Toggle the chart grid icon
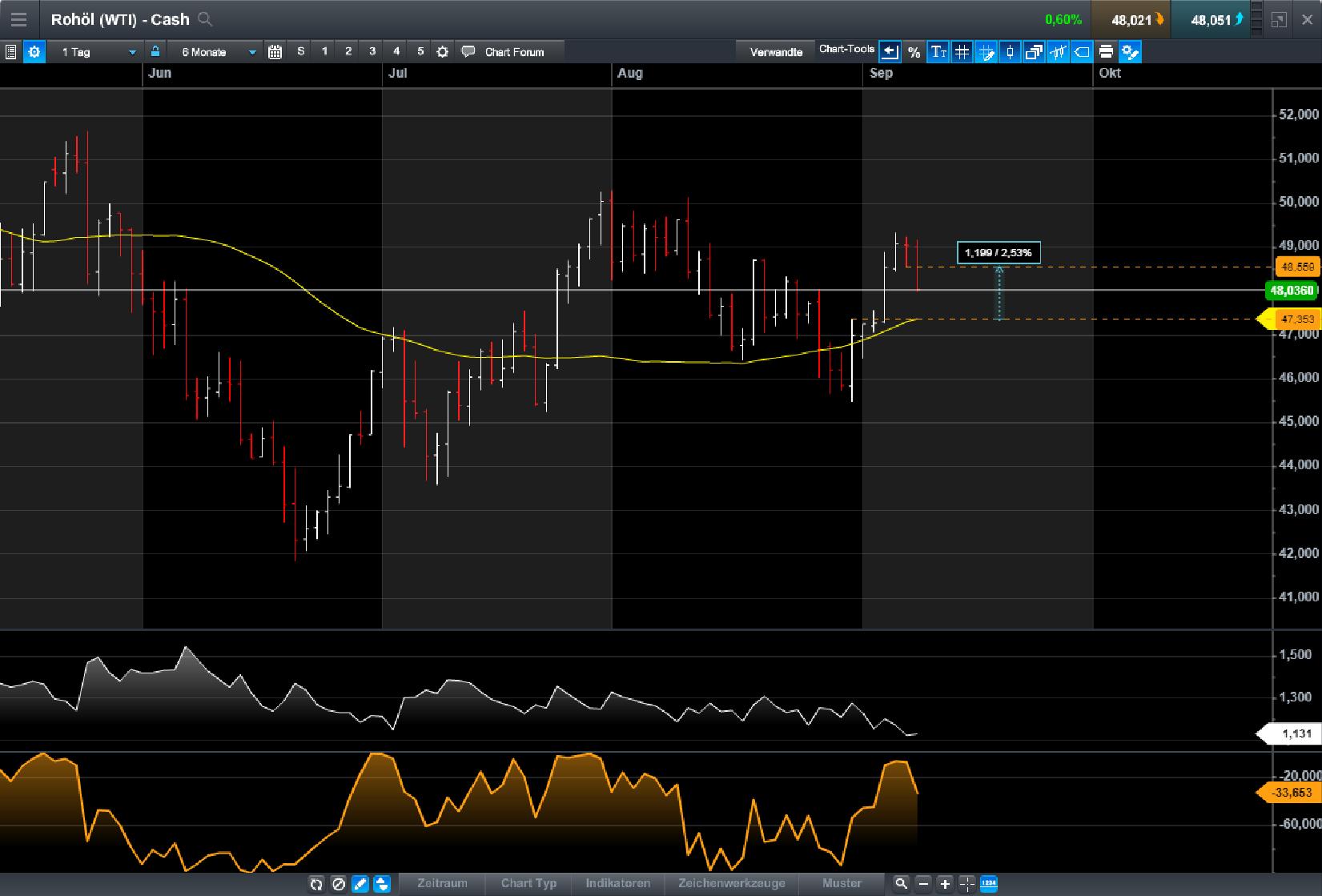This screenshot has width=1322, height=896. pos(962,51)
